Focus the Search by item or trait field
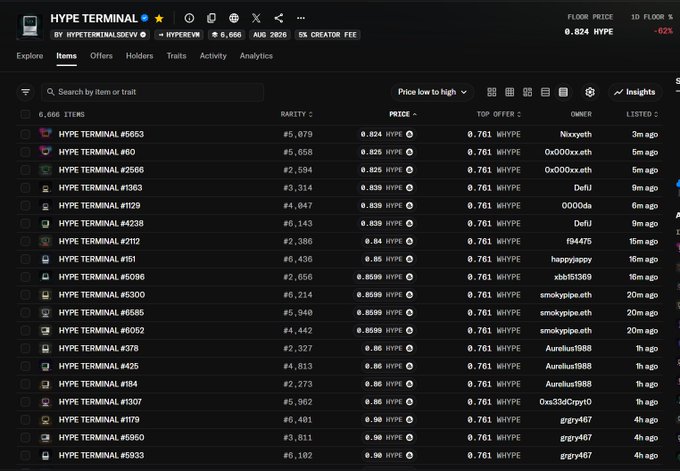This screenshot has height=471, width=680. (152, 92)
